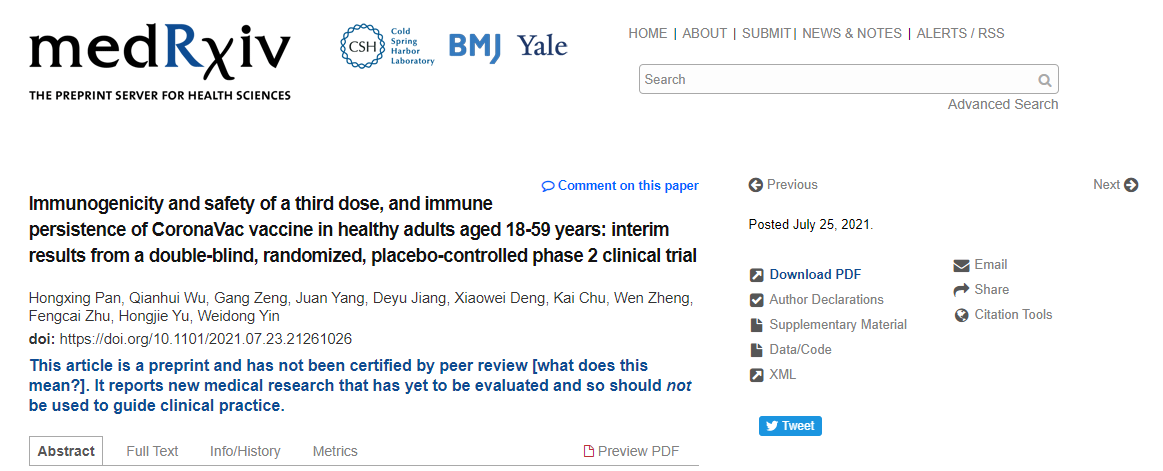Open the Data/Code file link

coord(800,350)
